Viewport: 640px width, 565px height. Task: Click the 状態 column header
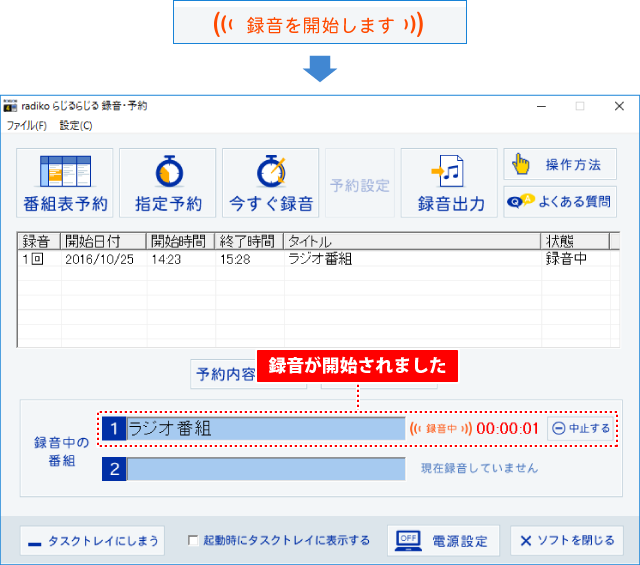[576, 241]
